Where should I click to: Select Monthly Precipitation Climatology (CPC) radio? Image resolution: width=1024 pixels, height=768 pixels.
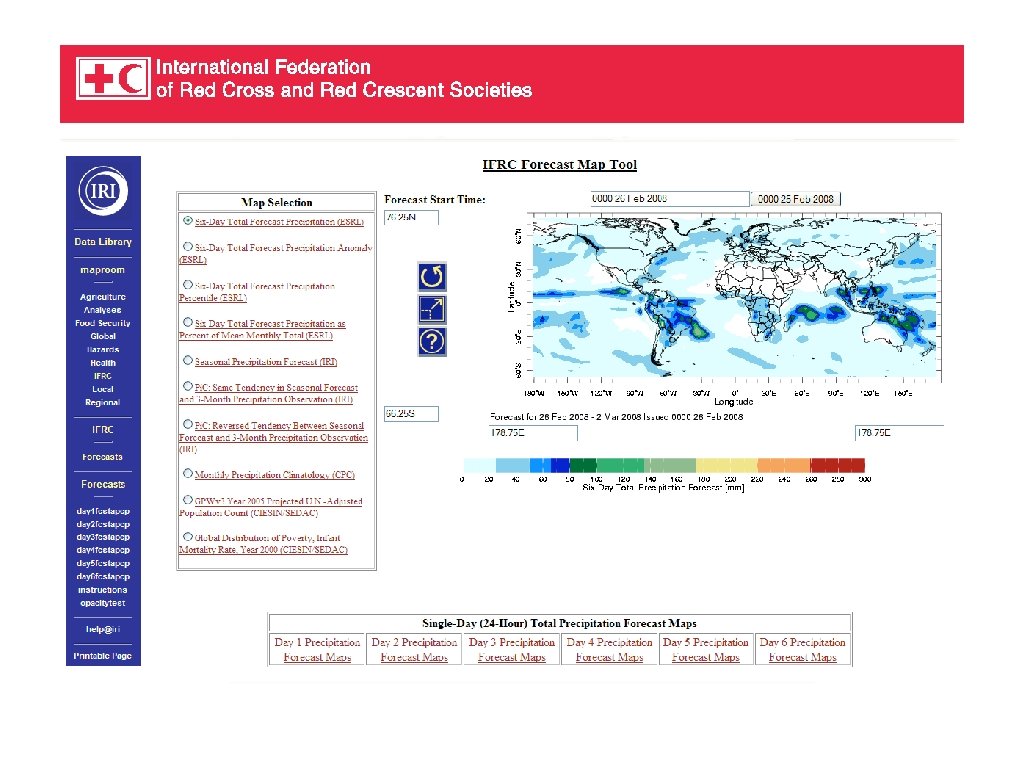[187, 473]
